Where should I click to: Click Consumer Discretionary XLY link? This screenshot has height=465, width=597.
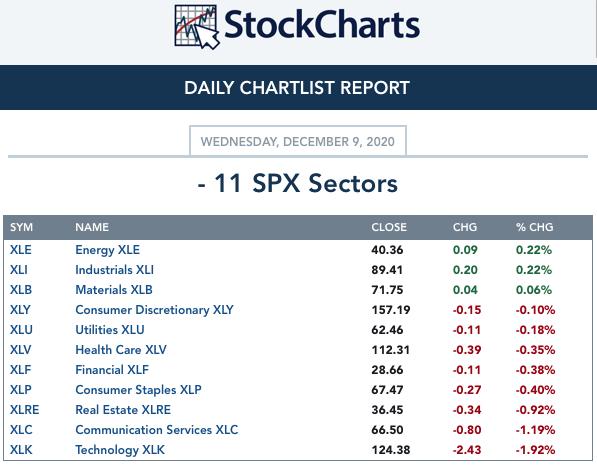154,310
